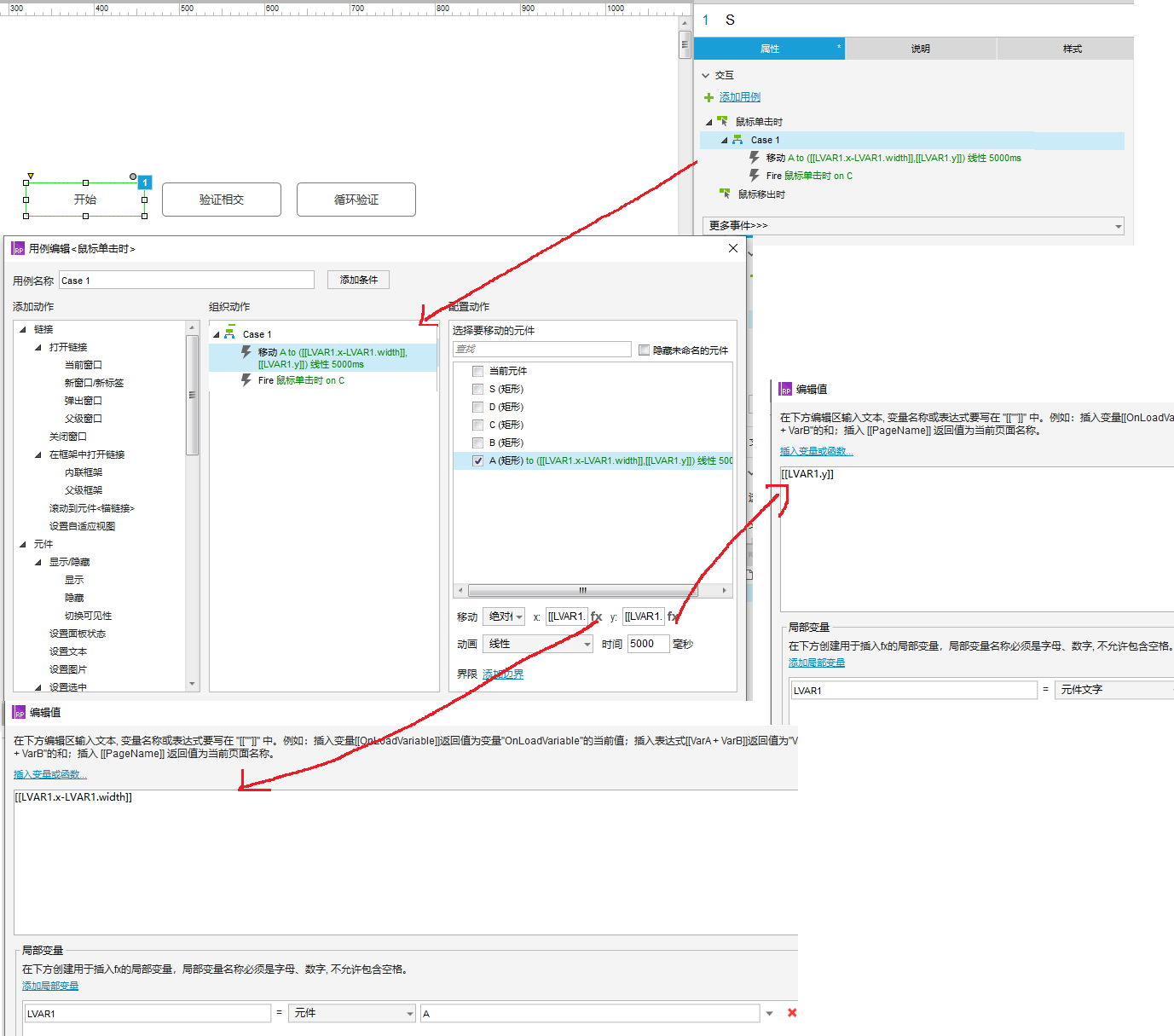This screenshot has height=1036, width=1174.
Task: Check the B (矩形) checkbox
Action: 477,443
